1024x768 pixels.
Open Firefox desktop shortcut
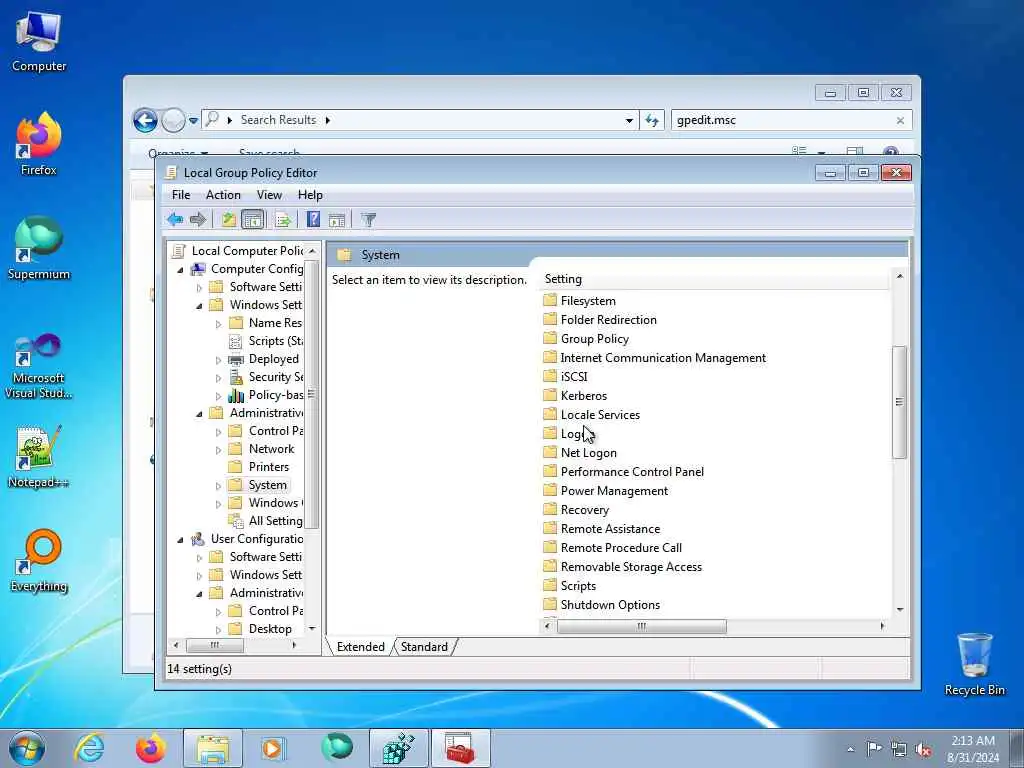click(x=39, y=144)
